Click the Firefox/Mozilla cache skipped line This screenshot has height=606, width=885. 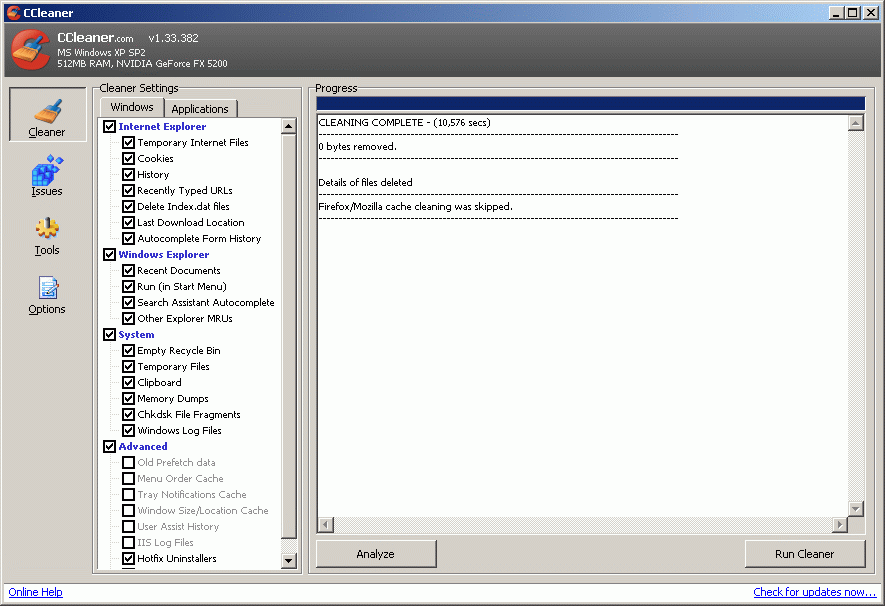click(416, 207)
